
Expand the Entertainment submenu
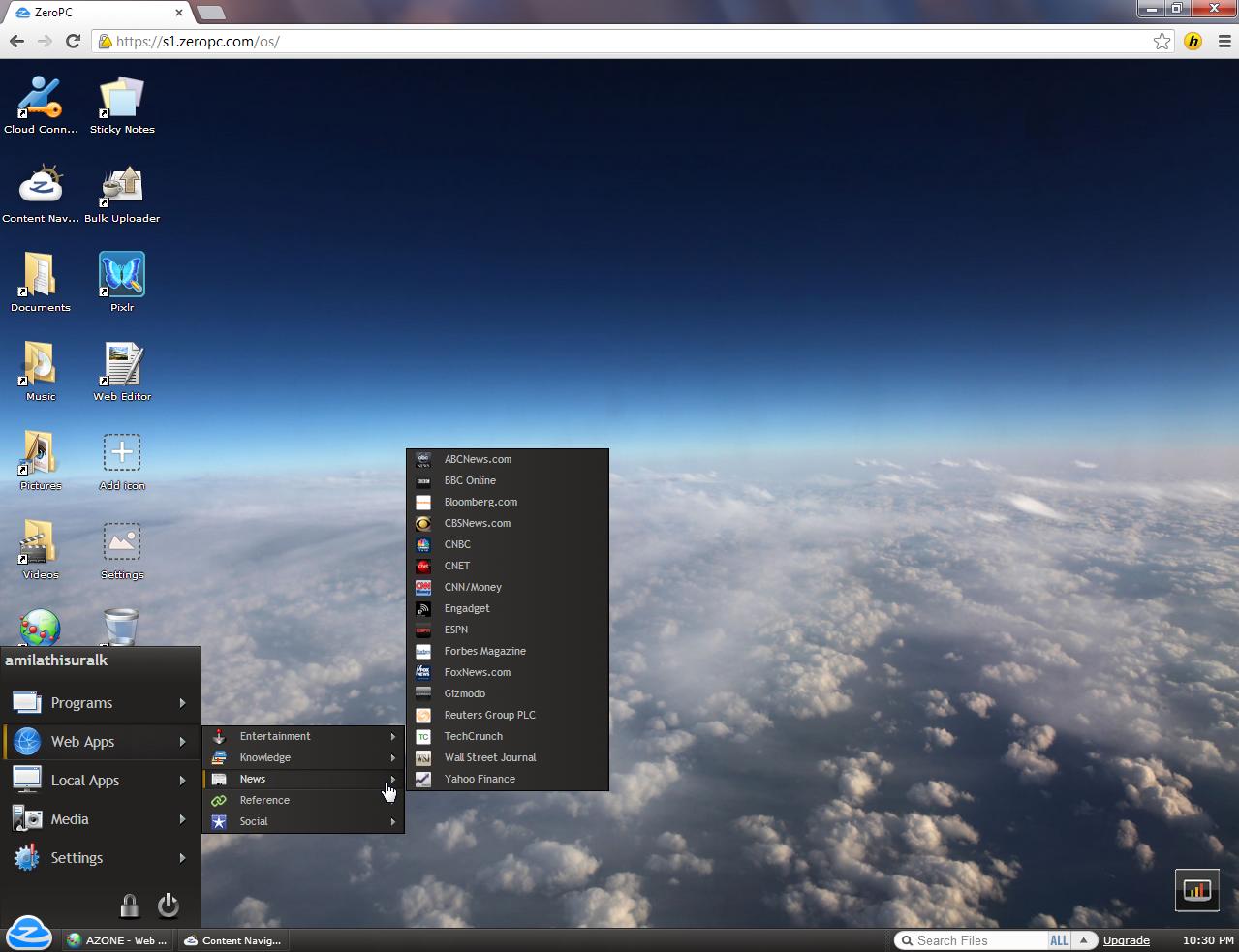click(x=303, y=736)
